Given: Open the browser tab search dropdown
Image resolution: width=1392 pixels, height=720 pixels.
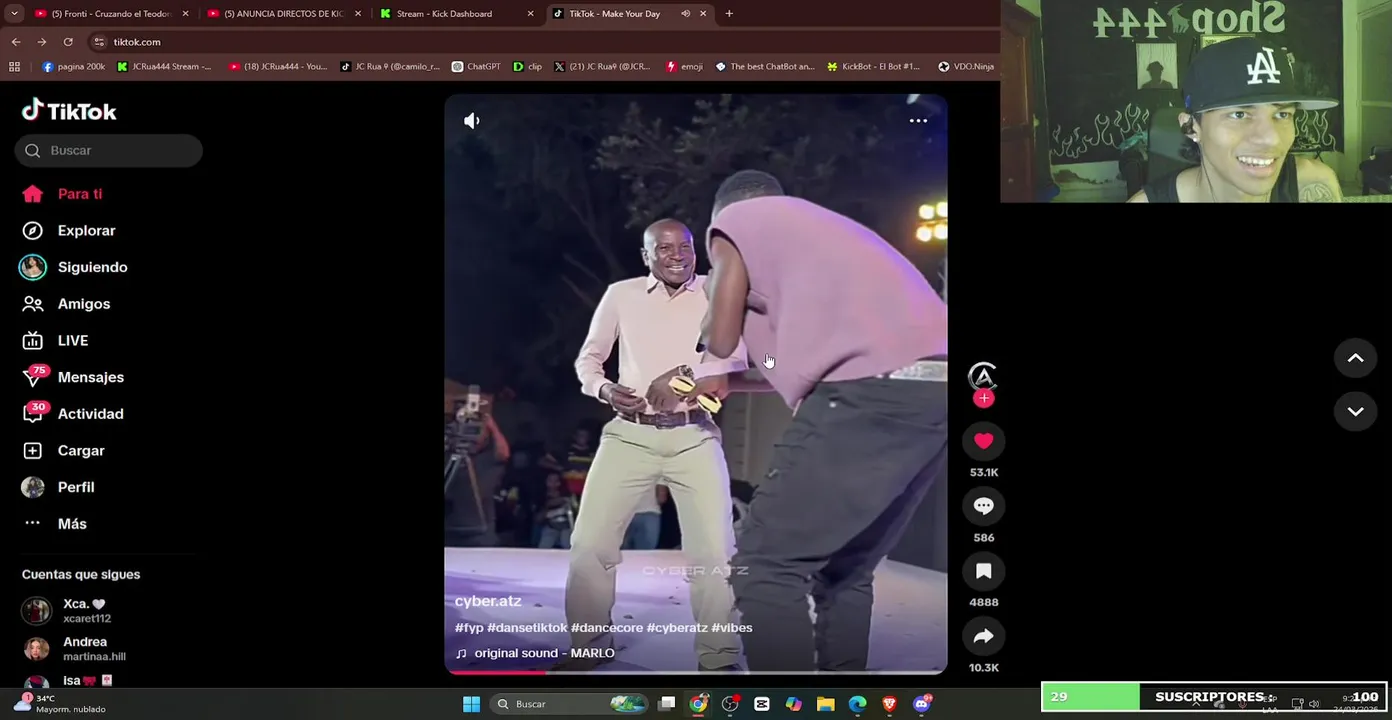Looking at the screenshot, I should point(13,14).
